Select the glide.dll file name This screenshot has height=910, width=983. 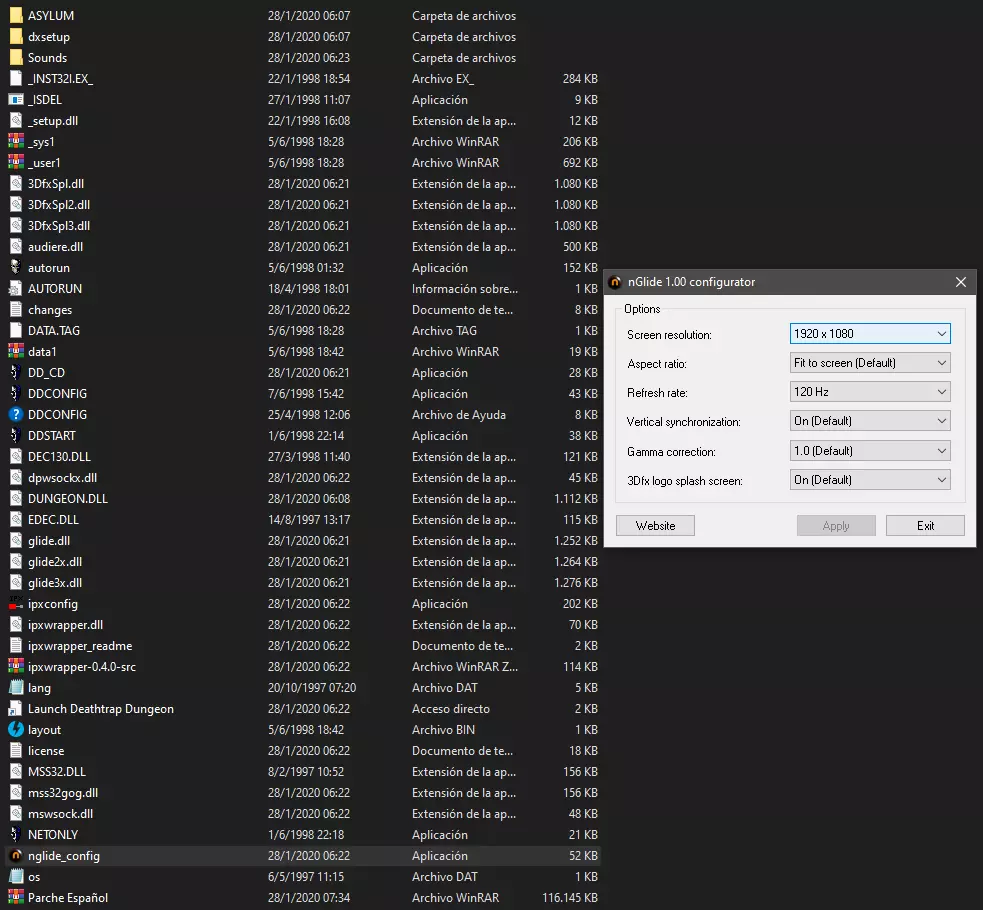[x=49, y=541]
